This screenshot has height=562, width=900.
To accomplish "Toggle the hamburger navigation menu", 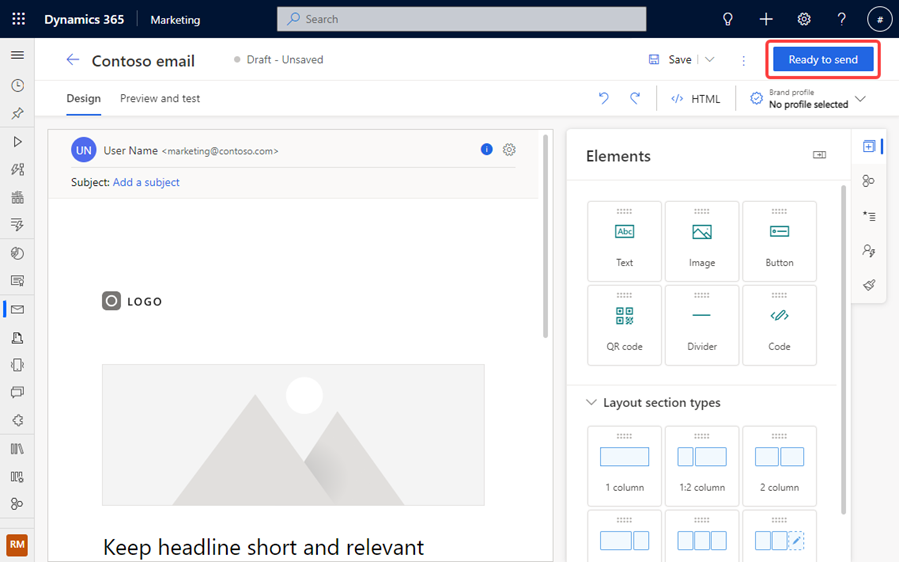I will pyautogui.click(x=17, y=55).
